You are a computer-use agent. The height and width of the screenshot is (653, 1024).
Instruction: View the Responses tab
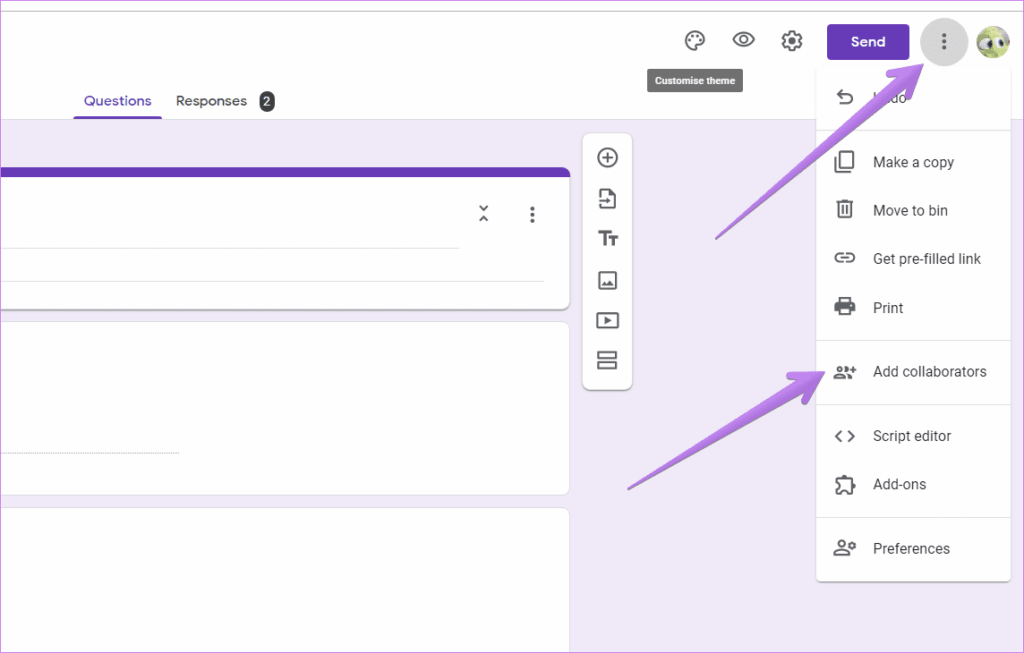click(x=211, y=100)
